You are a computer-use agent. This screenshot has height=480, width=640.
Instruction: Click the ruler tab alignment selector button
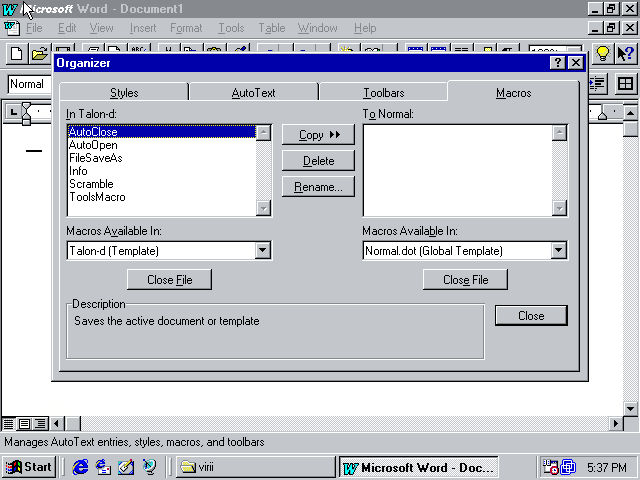(x=13, y=111)
